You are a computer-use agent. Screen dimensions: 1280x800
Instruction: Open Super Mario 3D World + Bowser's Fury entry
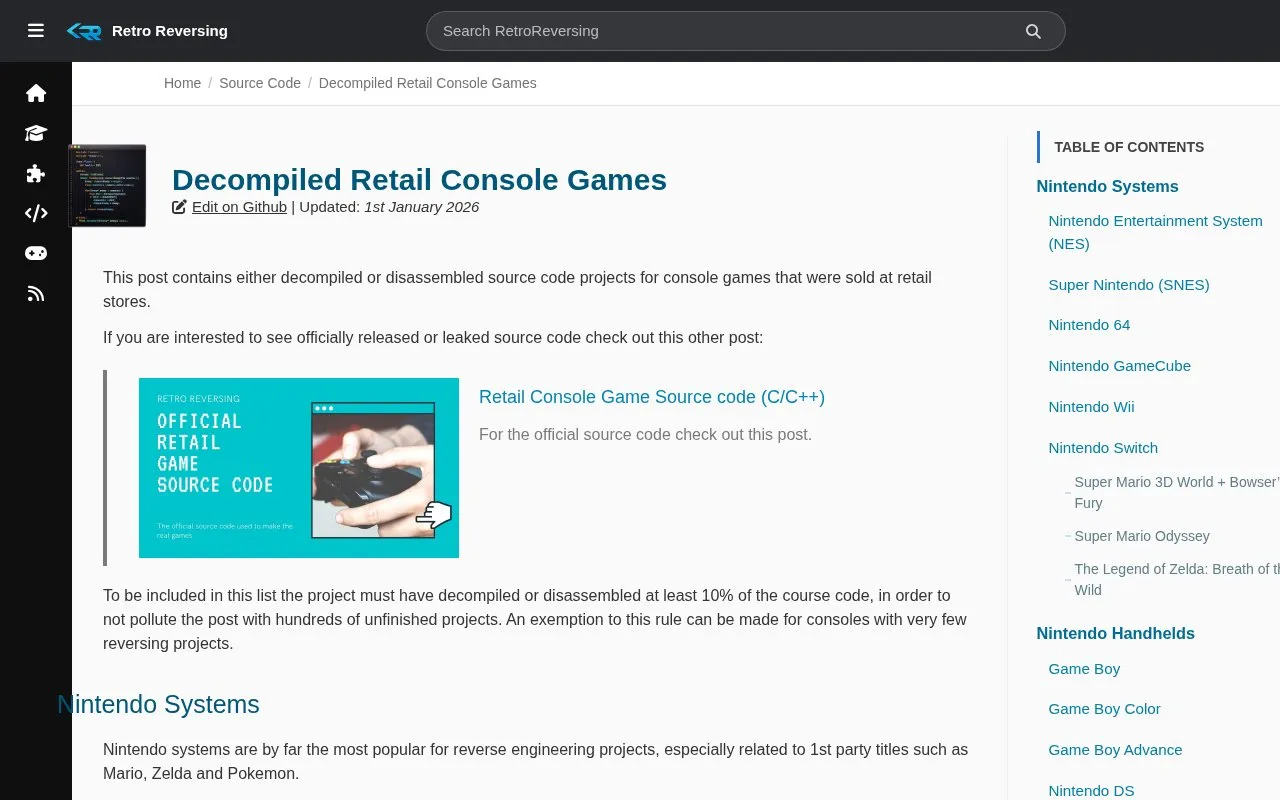pyautogui.click(x=1176, y=493)
